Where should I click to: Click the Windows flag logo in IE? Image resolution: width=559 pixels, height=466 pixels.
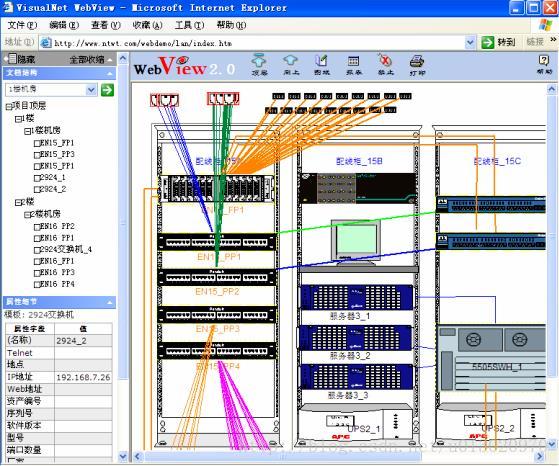coord(545,25)
